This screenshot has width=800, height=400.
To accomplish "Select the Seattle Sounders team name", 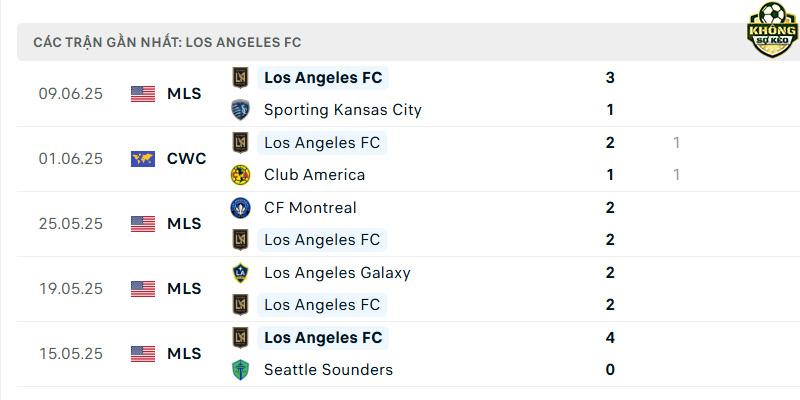I will 329,370.
